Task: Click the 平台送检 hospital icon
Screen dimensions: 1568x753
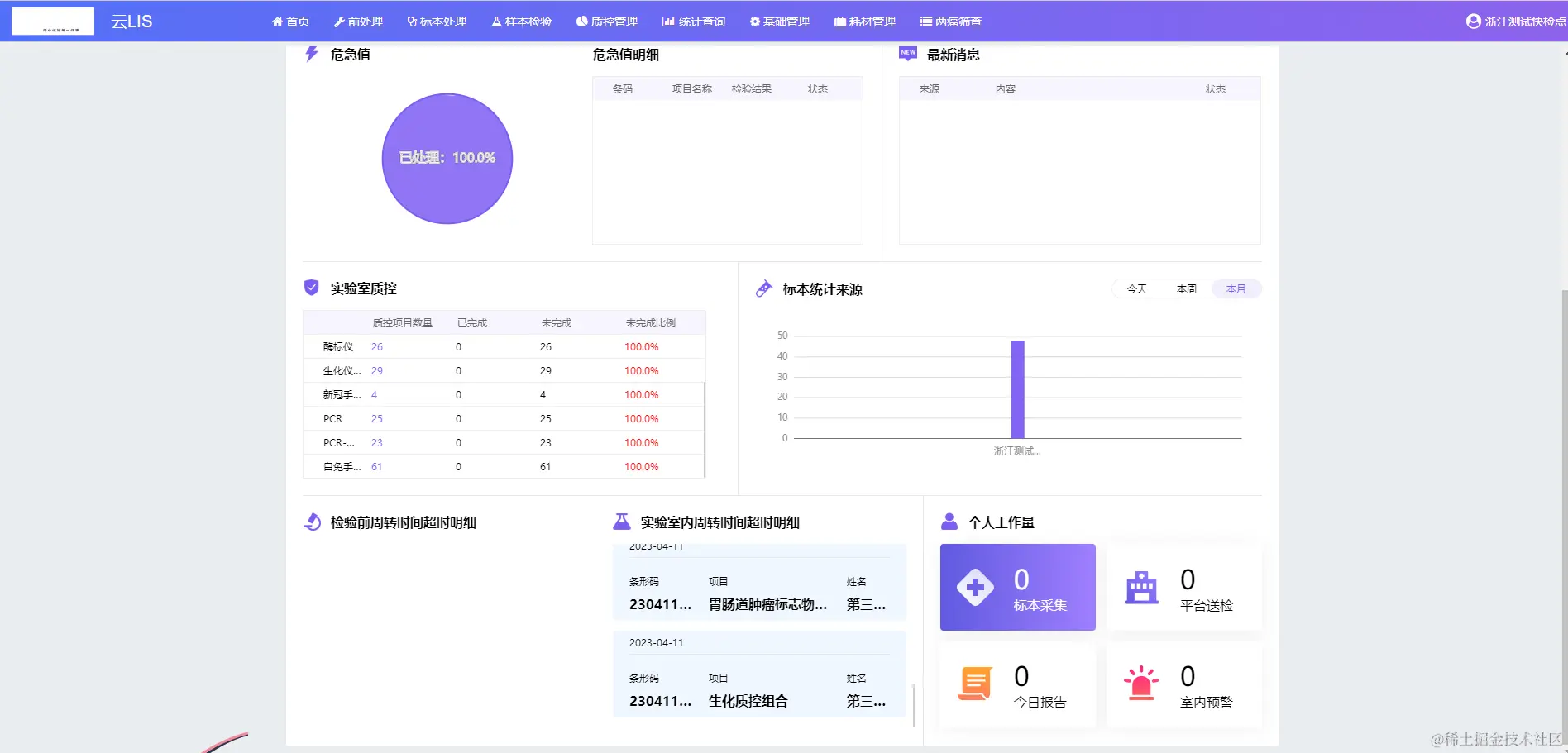Action: (x=1141, y=587)
